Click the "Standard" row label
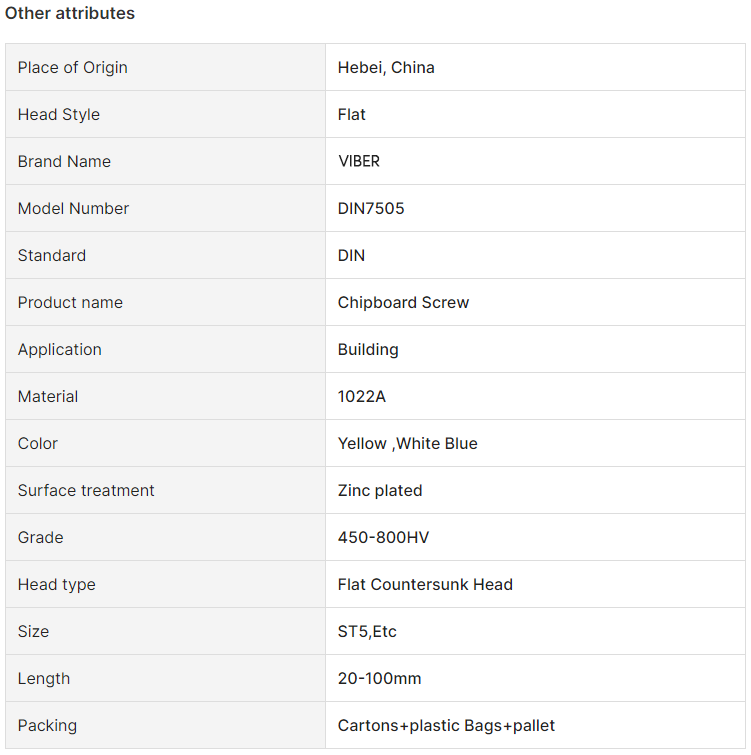The height and width of the screenshot is (755, 751). (x=52, y=255)
